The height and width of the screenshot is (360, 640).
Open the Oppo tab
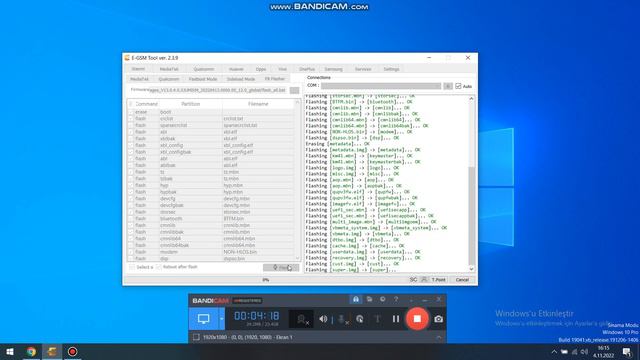coord(261,69)
